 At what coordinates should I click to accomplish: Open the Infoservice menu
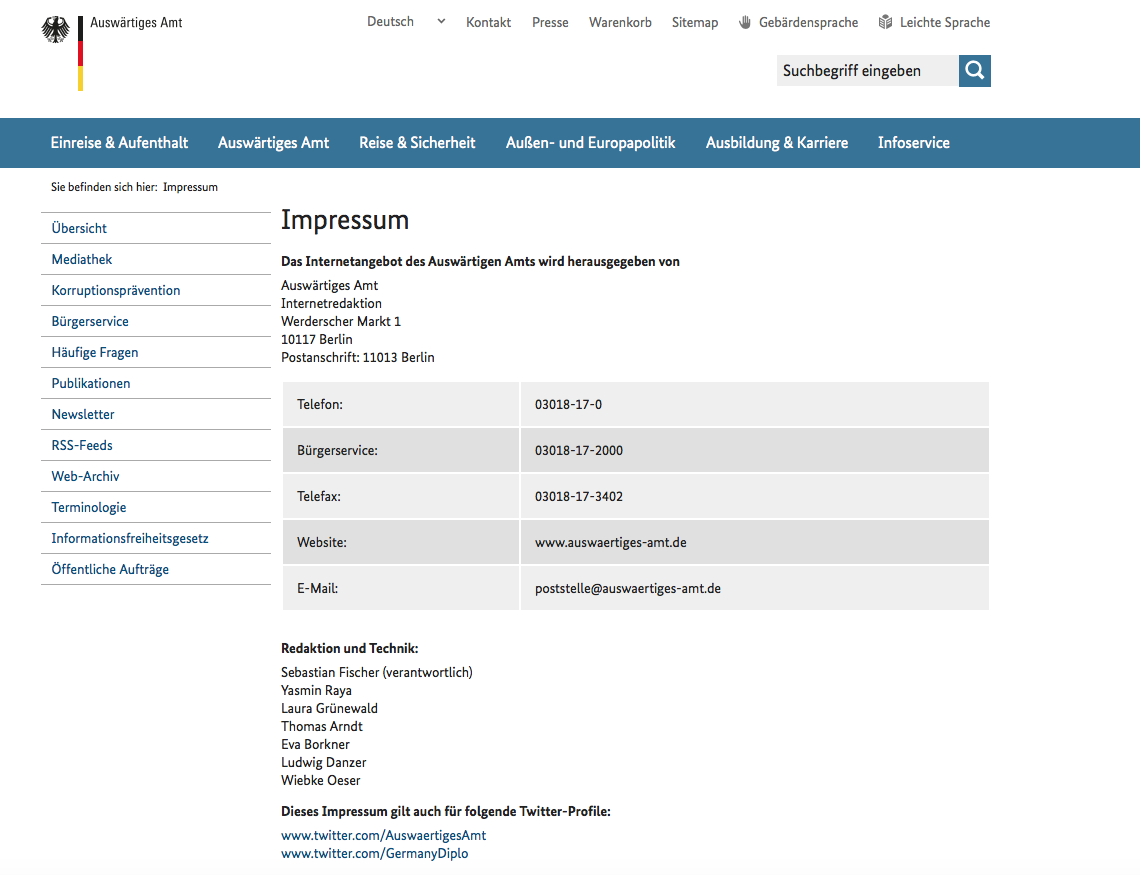[x=913, y=142]
